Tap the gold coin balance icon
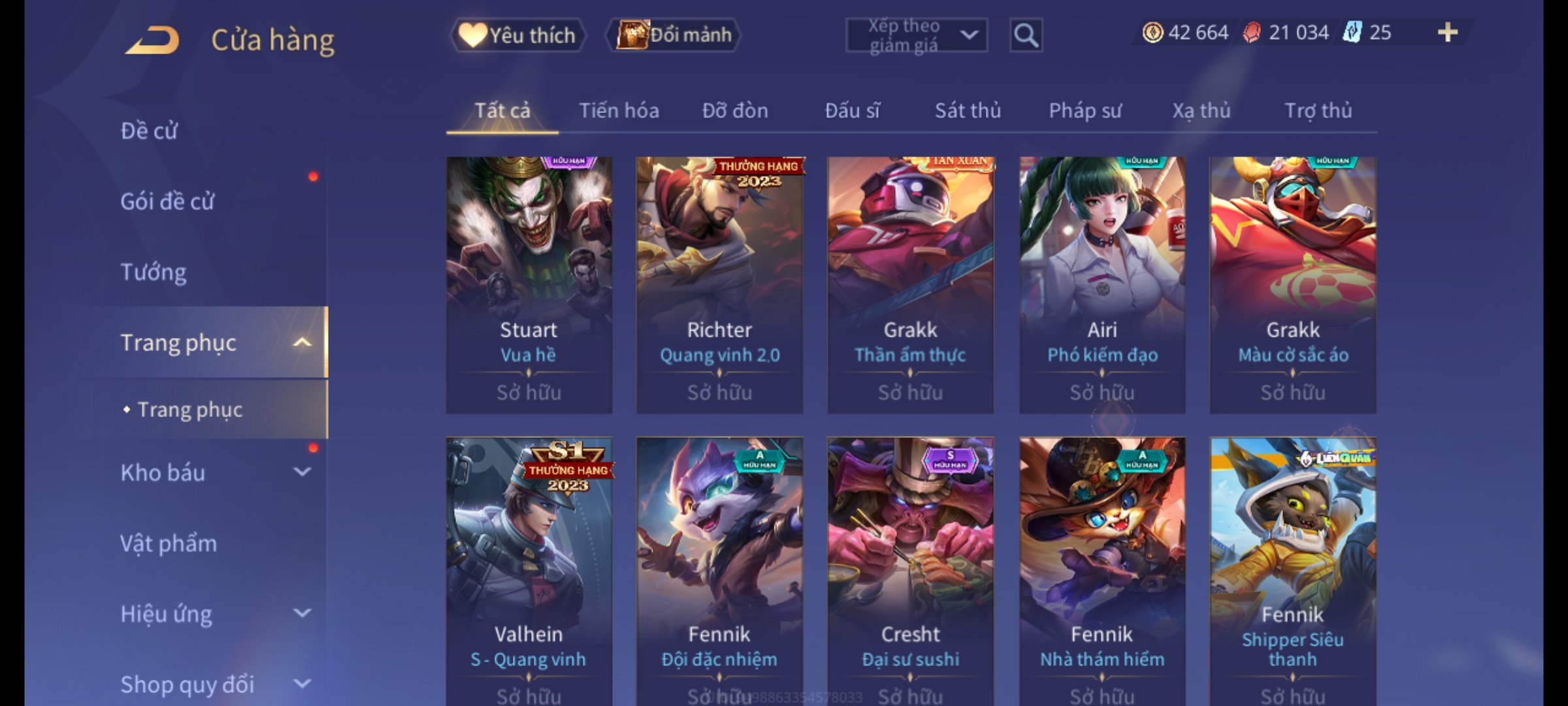Viewport: 1568px width, 706px height. click(1152, 33)
